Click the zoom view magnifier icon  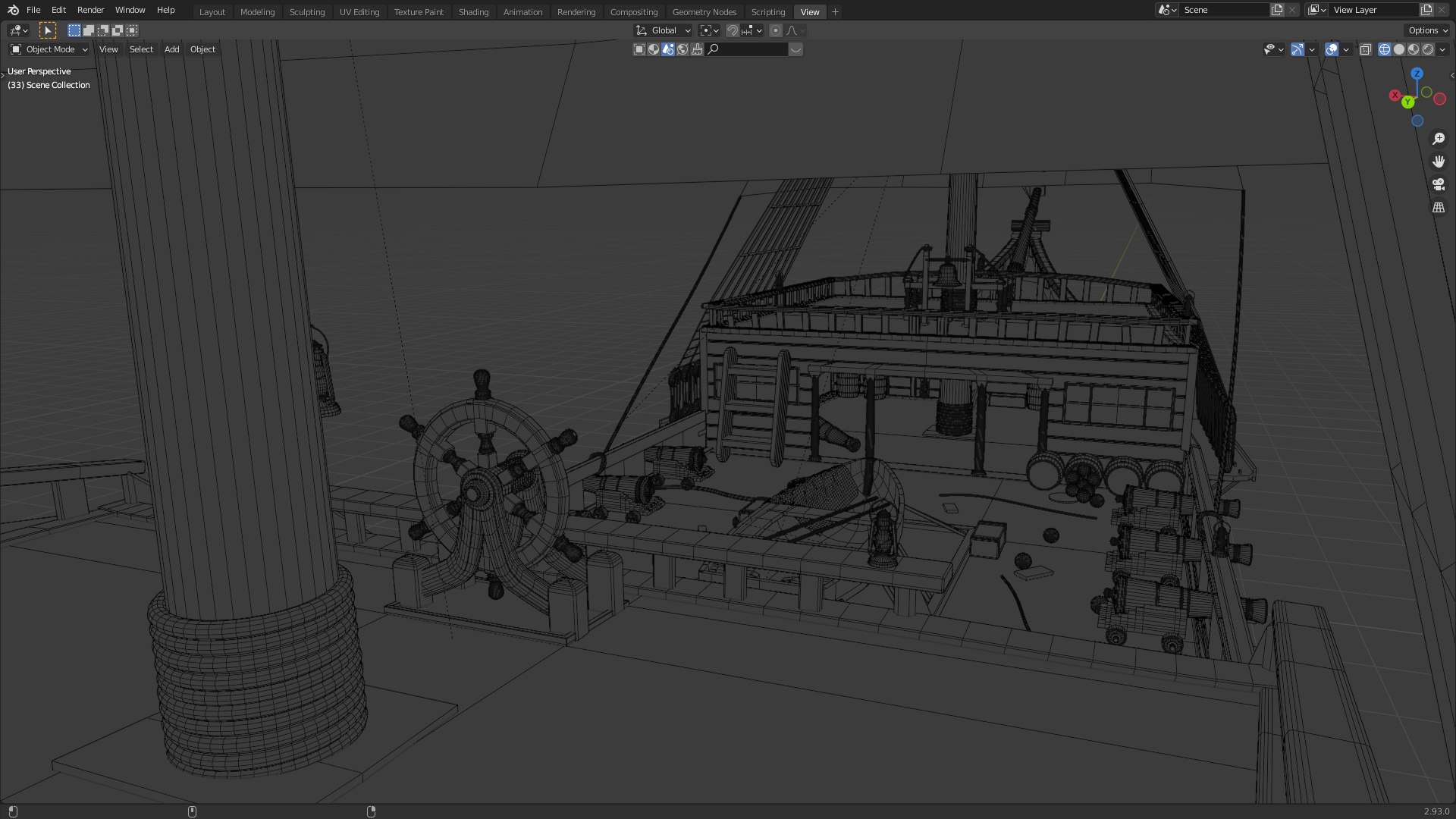coord(1438,139)
